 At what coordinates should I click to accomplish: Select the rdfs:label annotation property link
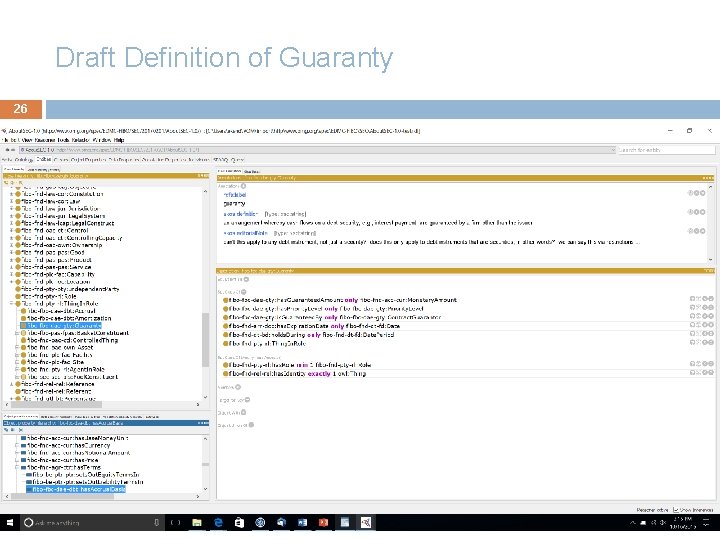coord(235,195)
